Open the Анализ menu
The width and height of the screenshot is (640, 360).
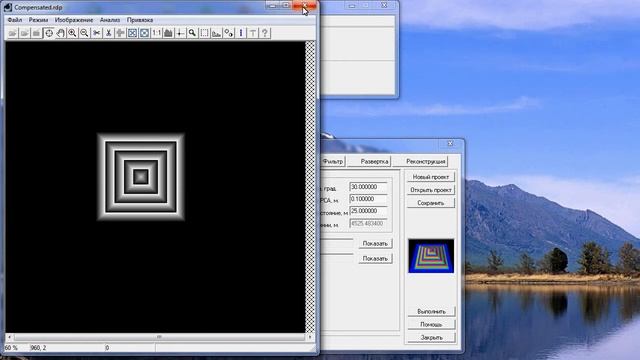click(110, 20)
